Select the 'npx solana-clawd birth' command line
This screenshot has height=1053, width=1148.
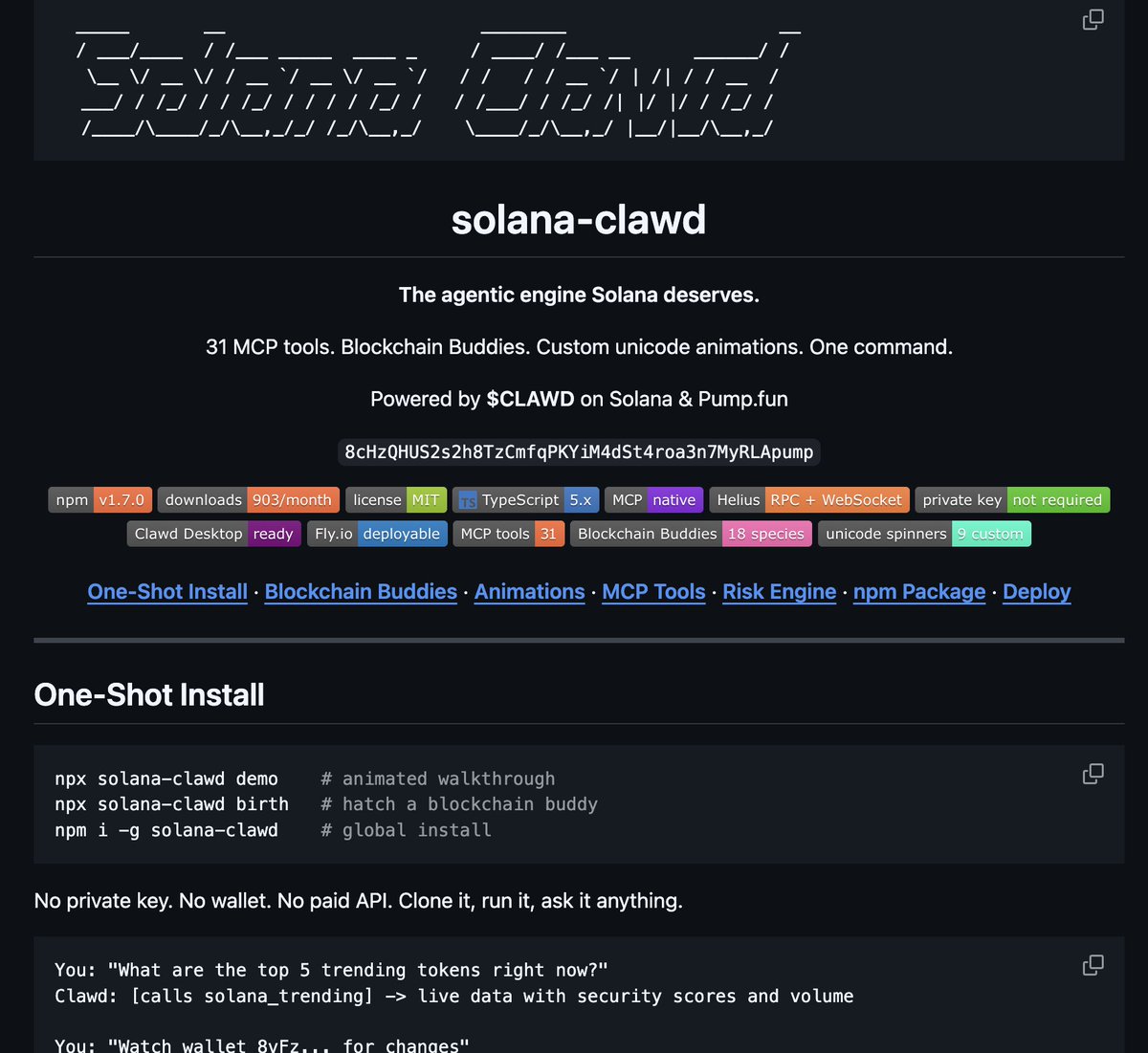click(172, 804)
